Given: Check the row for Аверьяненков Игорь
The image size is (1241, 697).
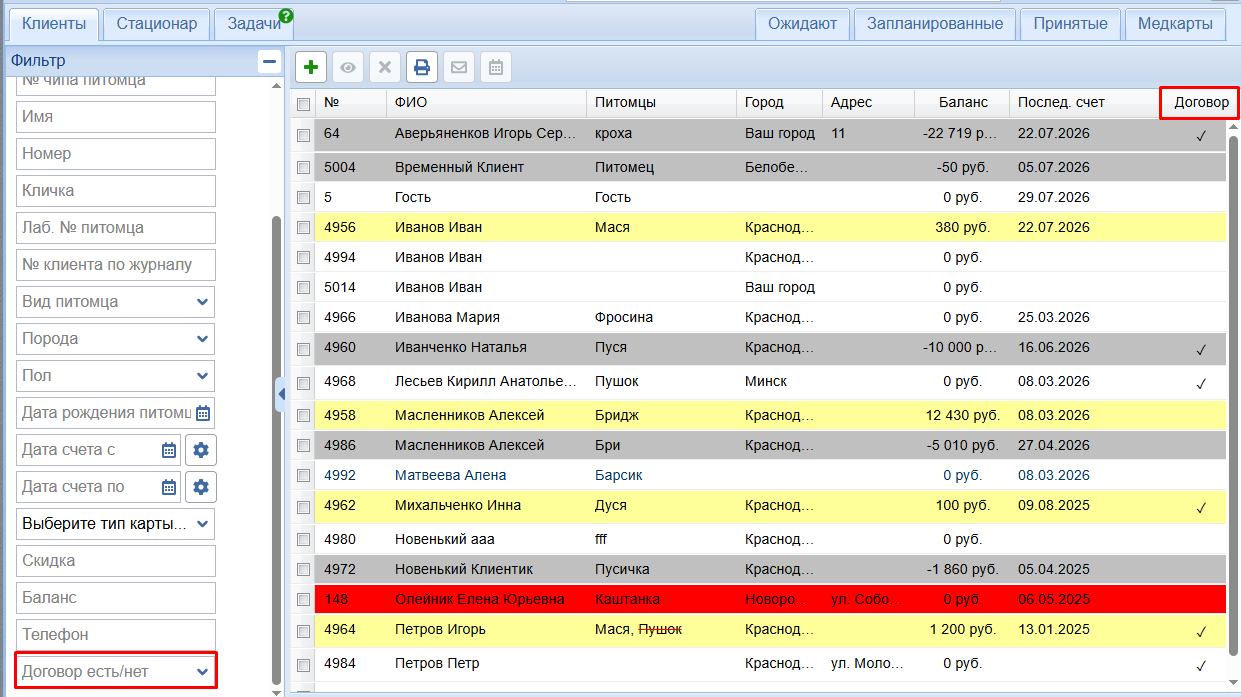Looking at the screenshot, I should coord(304,134).
